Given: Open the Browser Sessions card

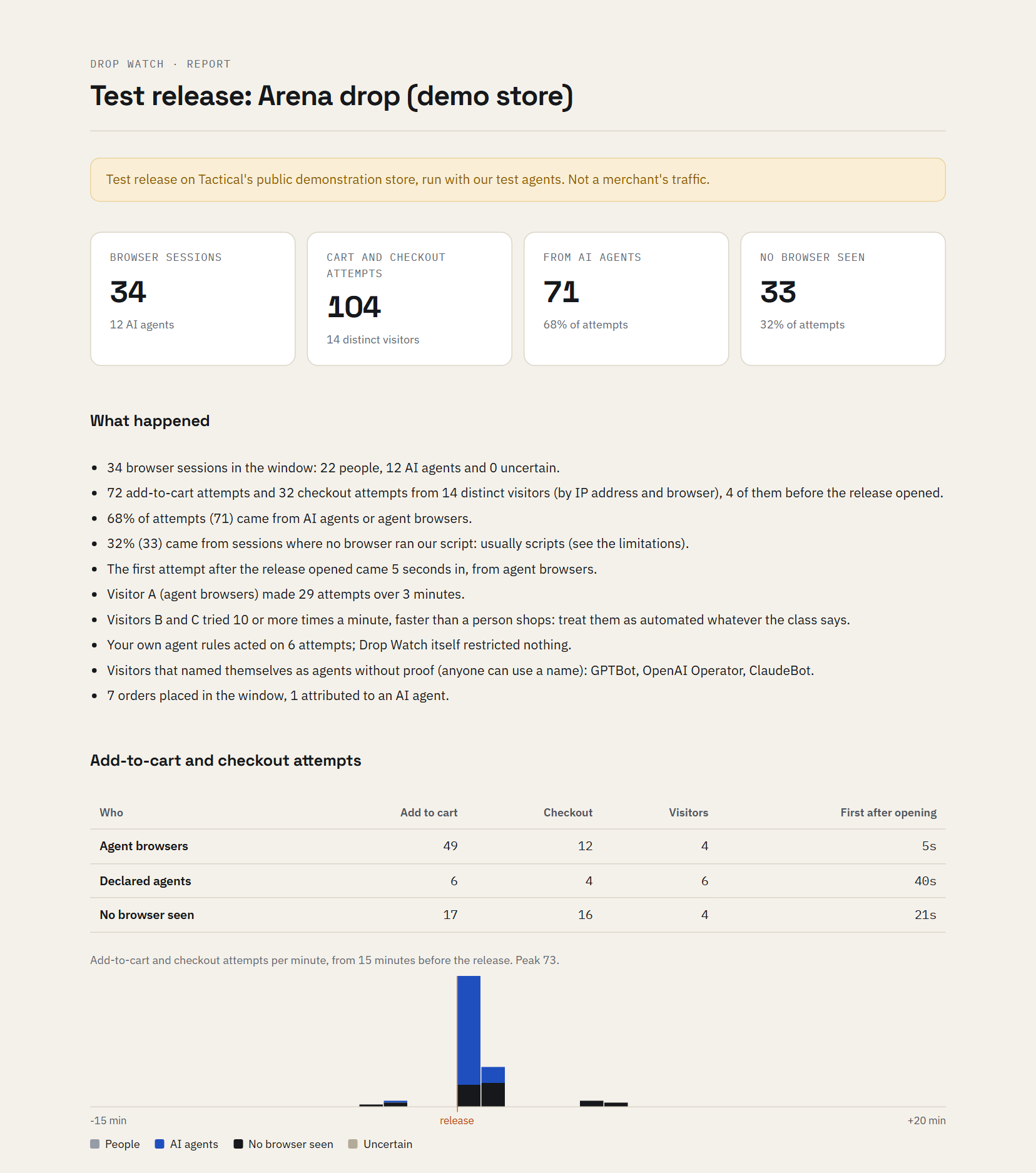Looking at the screenshot, I should pos(193,299).
